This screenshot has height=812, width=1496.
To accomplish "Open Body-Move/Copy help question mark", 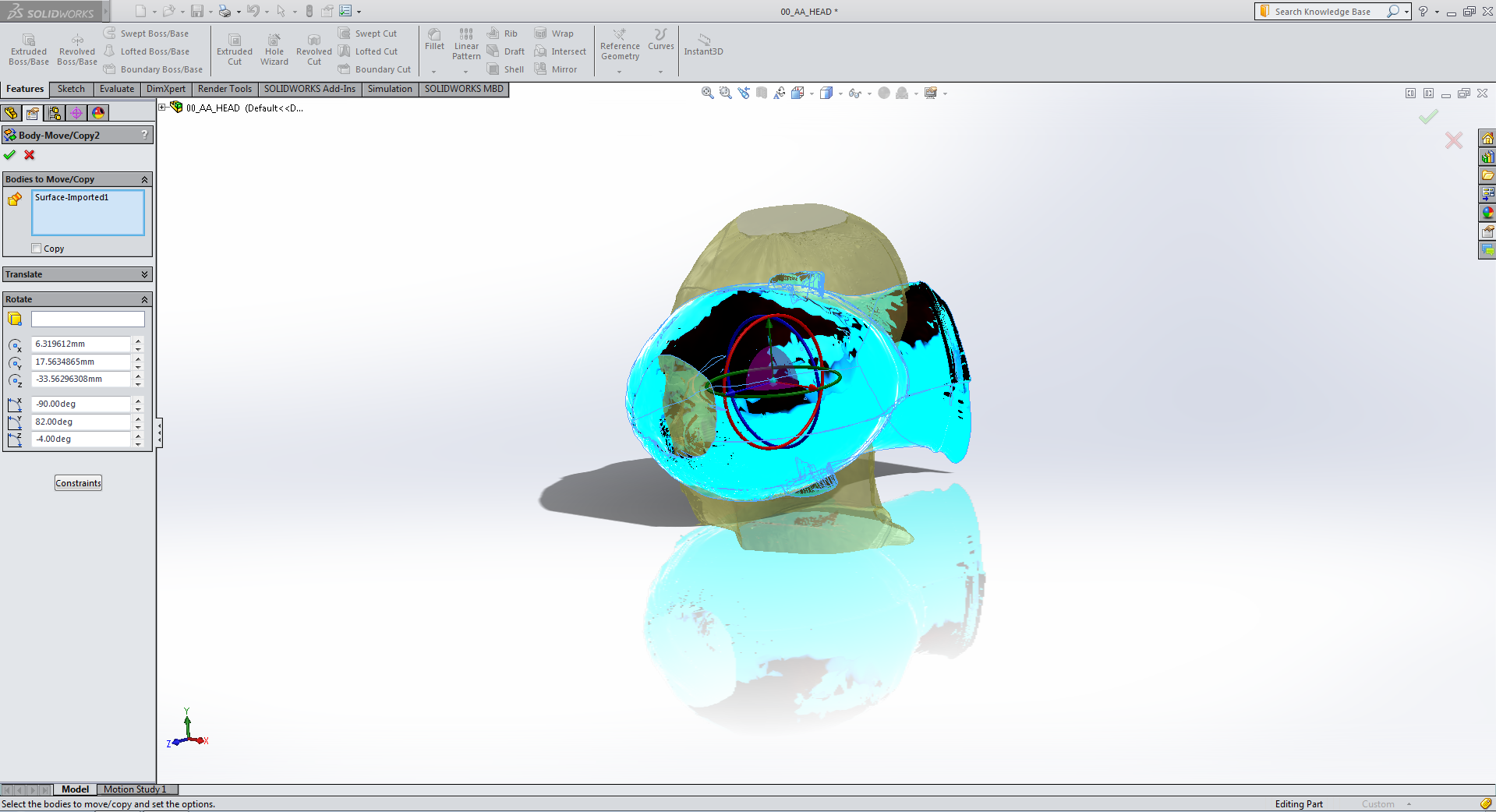I will click(144, 135).
